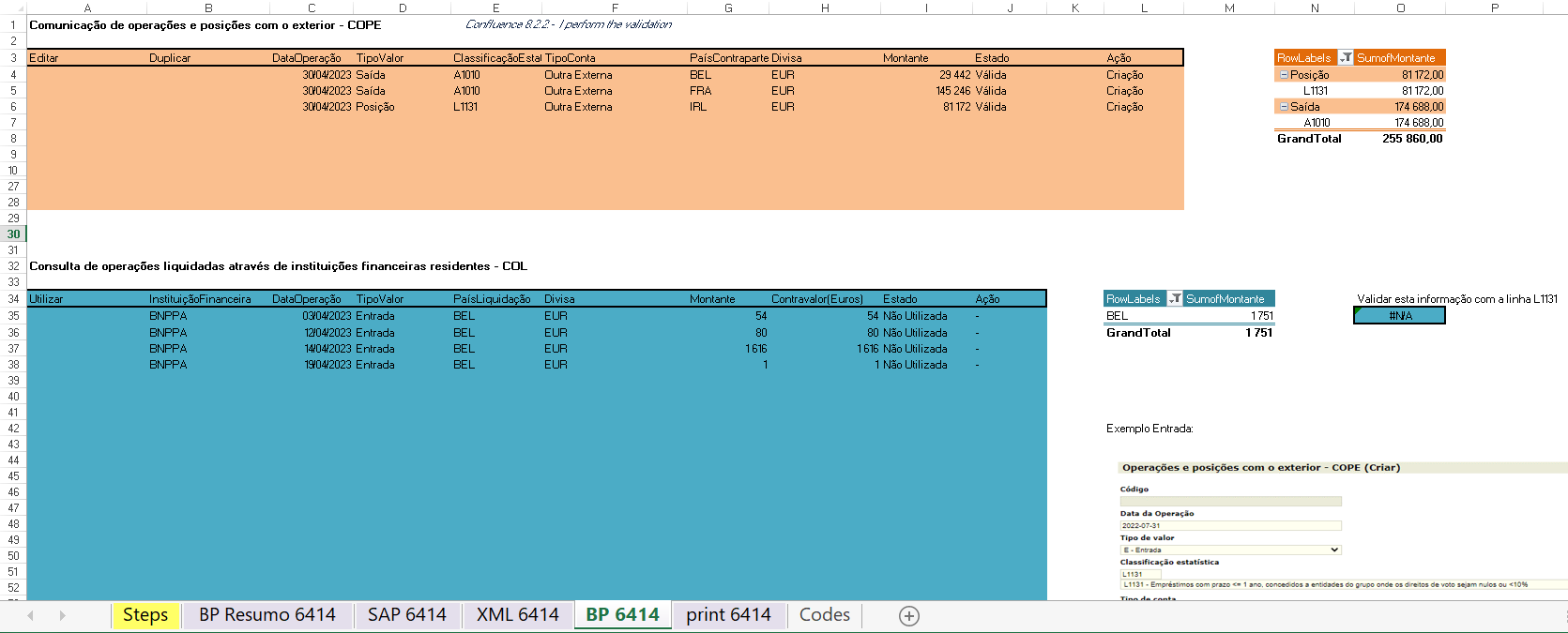Click column header F
The image size is (1568, 633).
pos(615,8)
